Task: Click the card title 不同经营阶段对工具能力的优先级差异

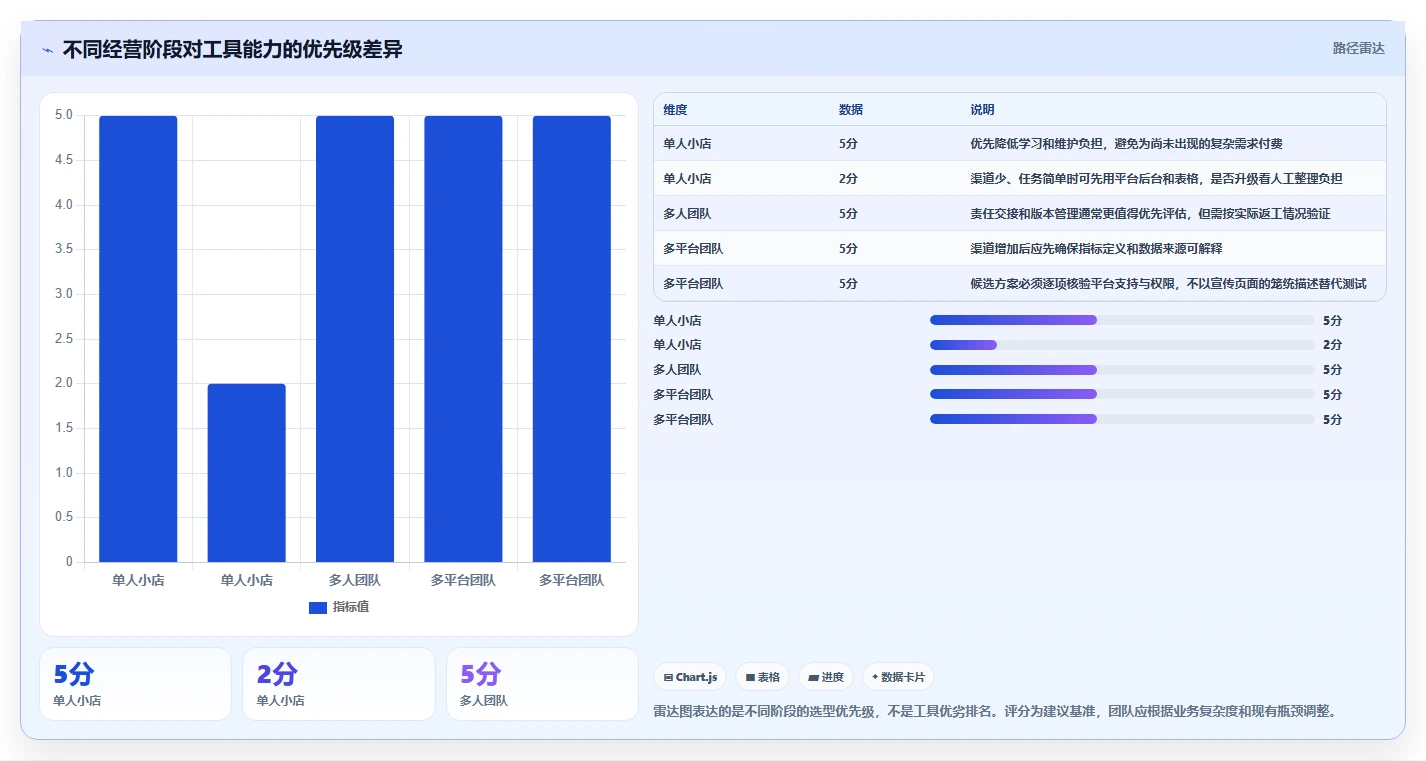Action: 232,49
